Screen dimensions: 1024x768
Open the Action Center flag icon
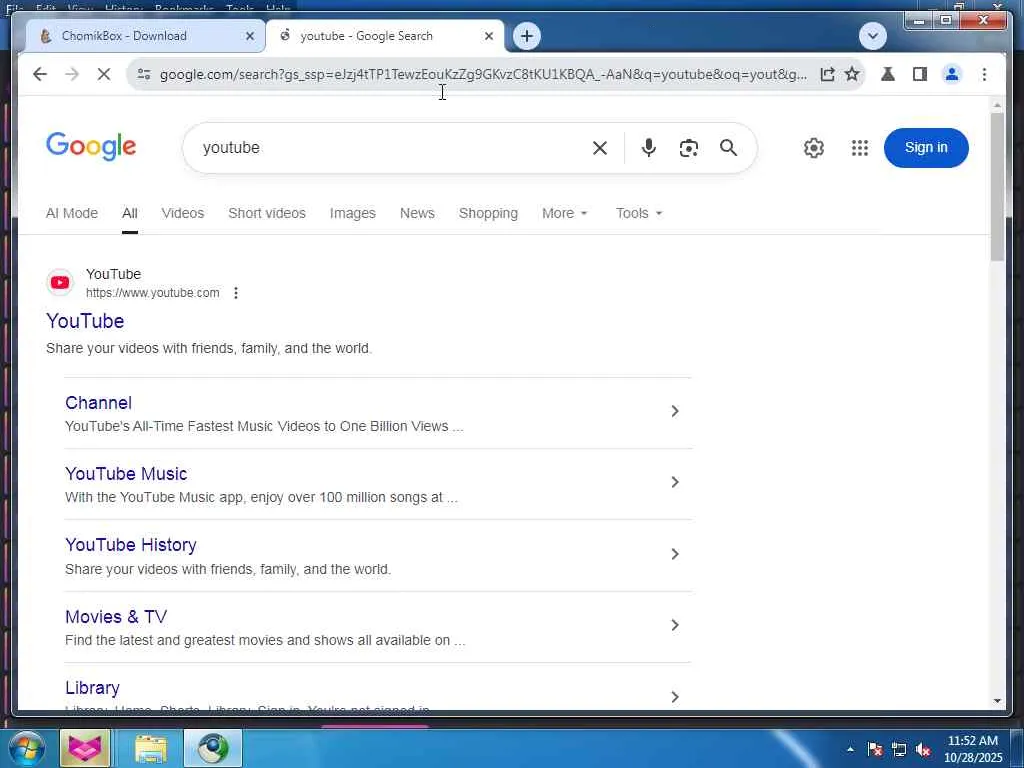[874, 750]
